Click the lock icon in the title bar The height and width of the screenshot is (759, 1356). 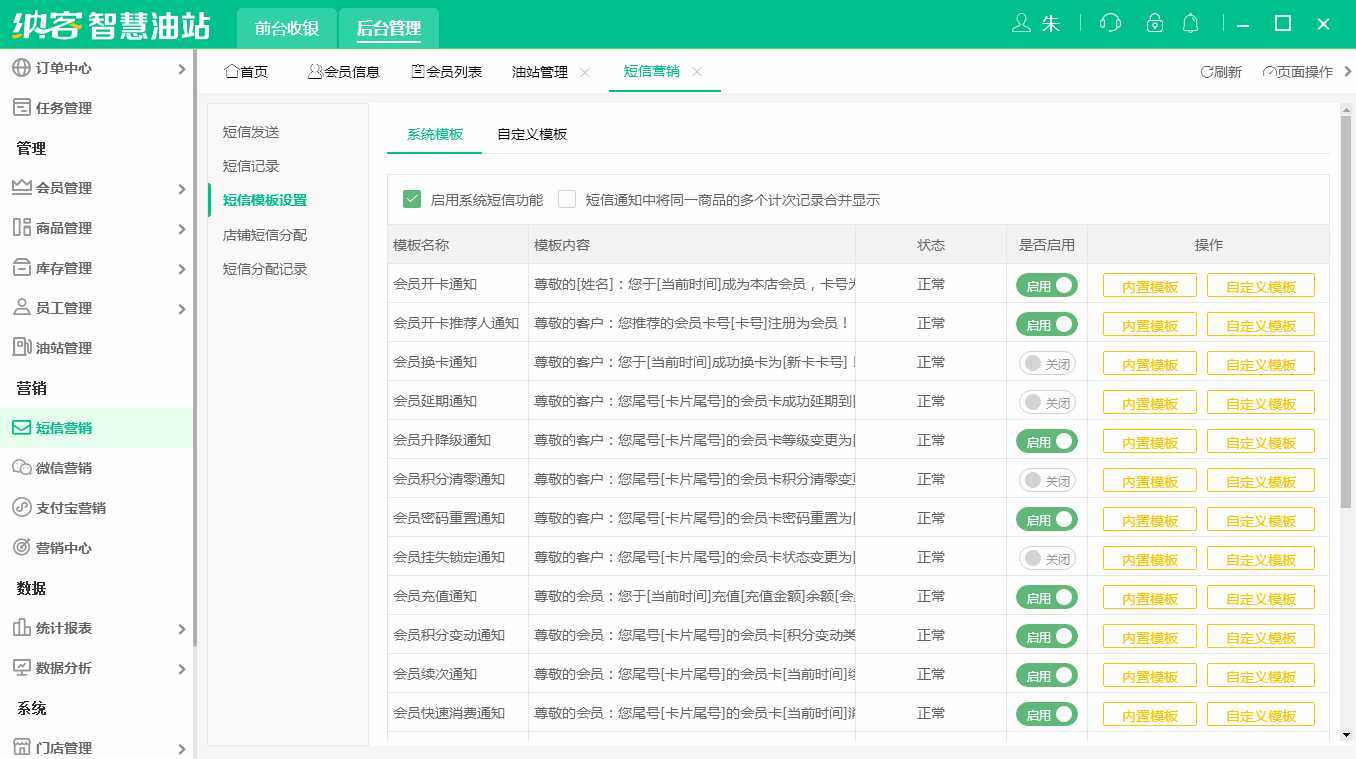click(x=1154, y=23)
